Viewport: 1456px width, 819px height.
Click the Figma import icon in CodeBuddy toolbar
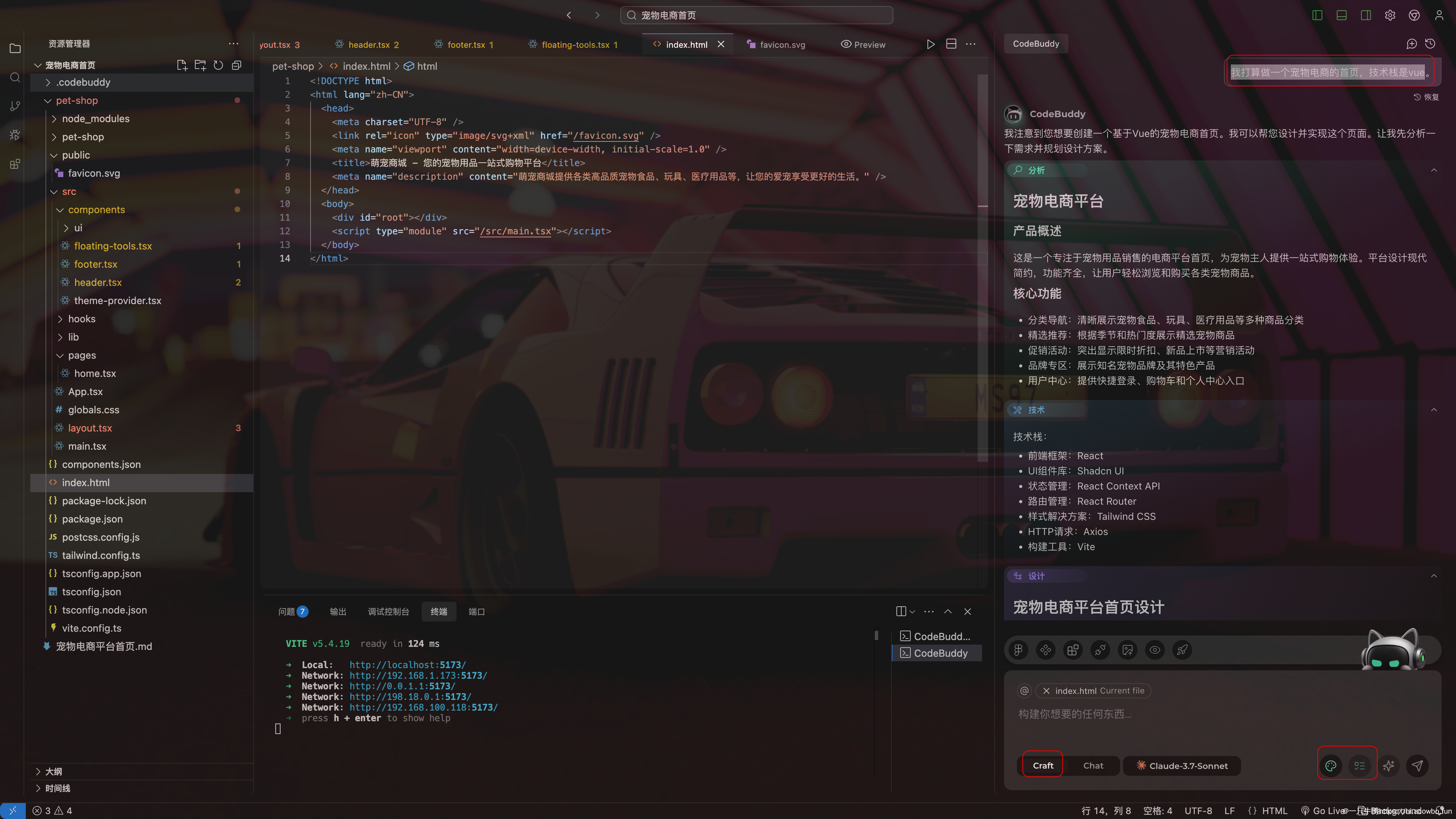(x=1018, y=650)
